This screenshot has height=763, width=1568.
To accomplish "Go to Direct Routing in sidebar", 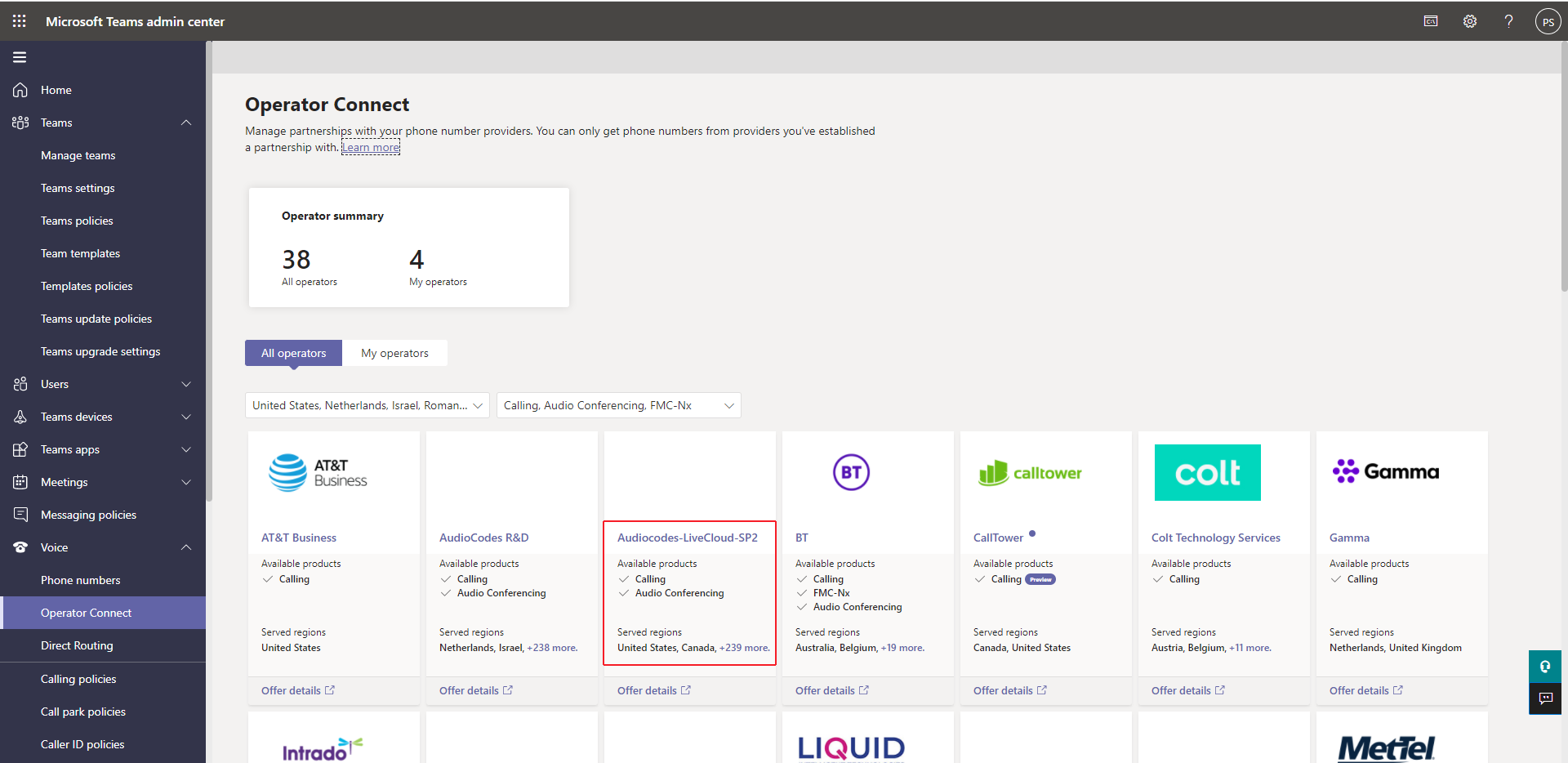I will point(77,645).
